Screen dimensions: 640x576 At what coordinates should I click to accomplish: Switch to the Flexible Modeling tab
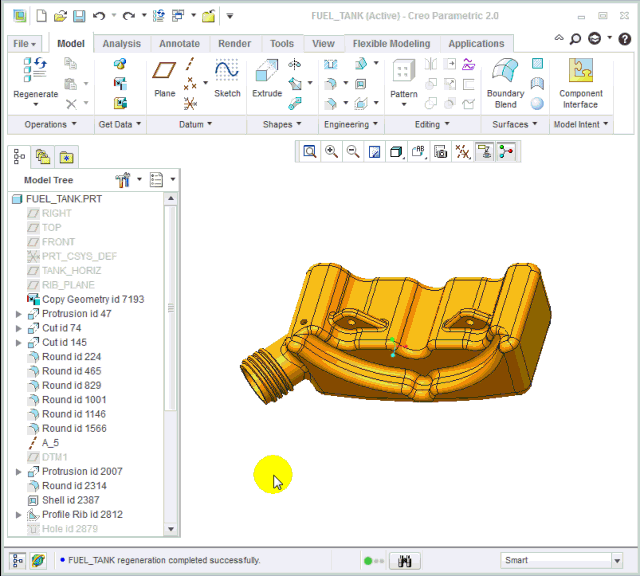point(391,44)
